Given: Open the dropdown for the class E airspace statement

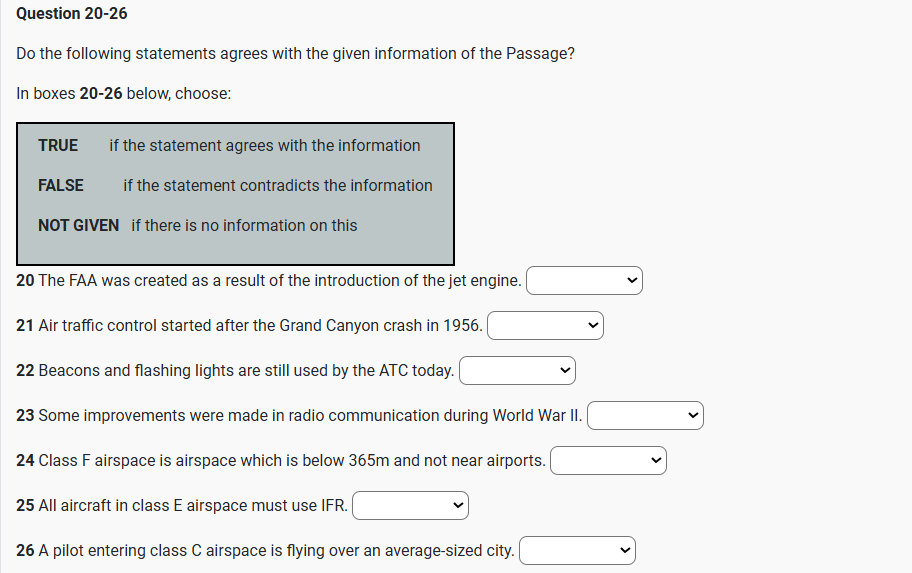Looking at the screenshot, I should point(410,506).
